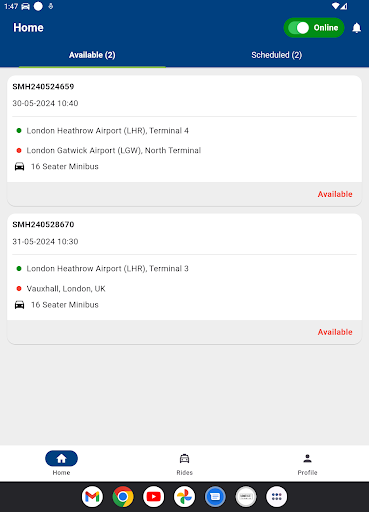Click Available on the Gatwick ride

pyautogui.click(x=335, y=194)
